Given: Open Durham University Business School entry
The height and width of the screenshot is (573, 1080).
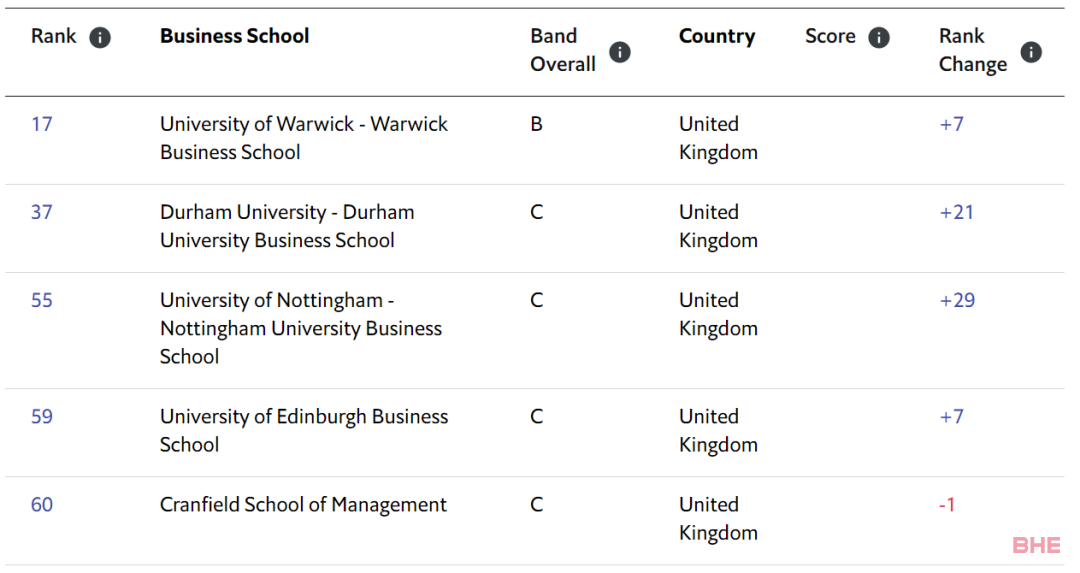Looking at the screenshot, I should coord(287,226).
